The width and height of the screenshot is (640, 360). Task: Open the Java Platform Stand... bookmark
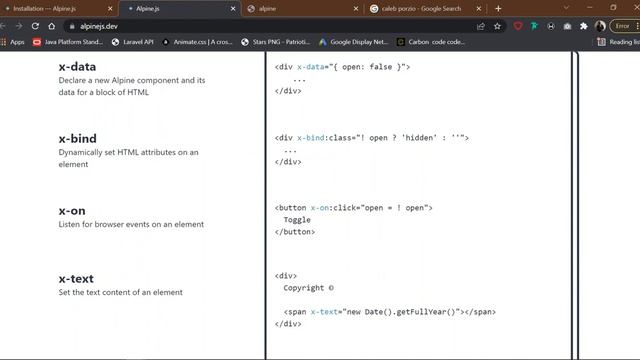click(68, 42)
